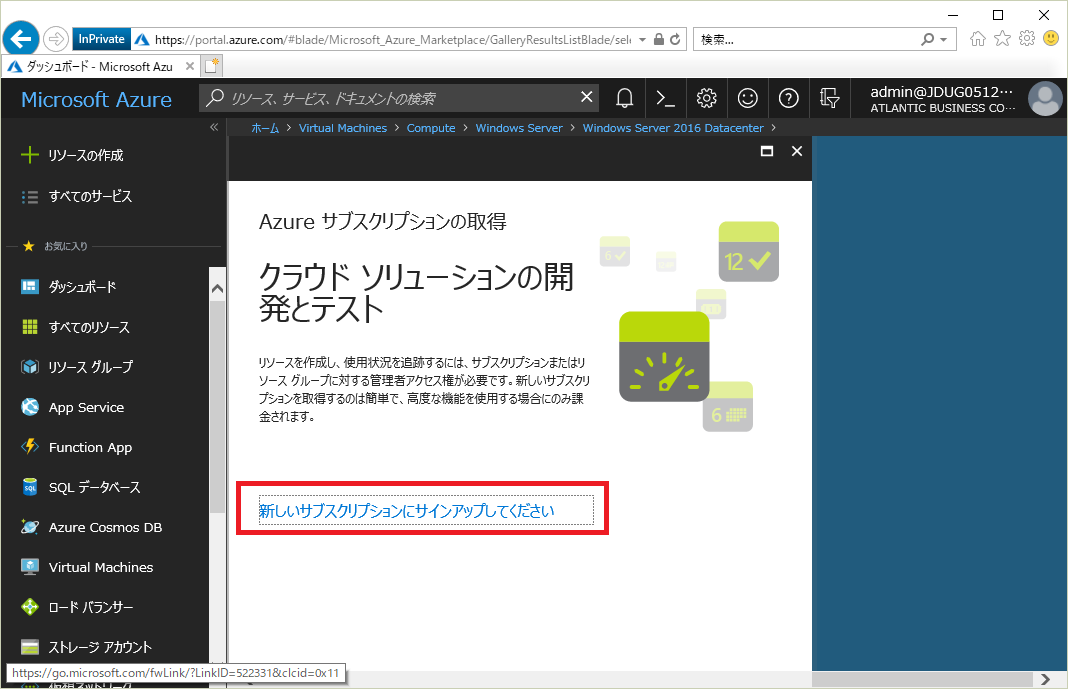Open the Azure notifications bell

(x=624, y=99)
